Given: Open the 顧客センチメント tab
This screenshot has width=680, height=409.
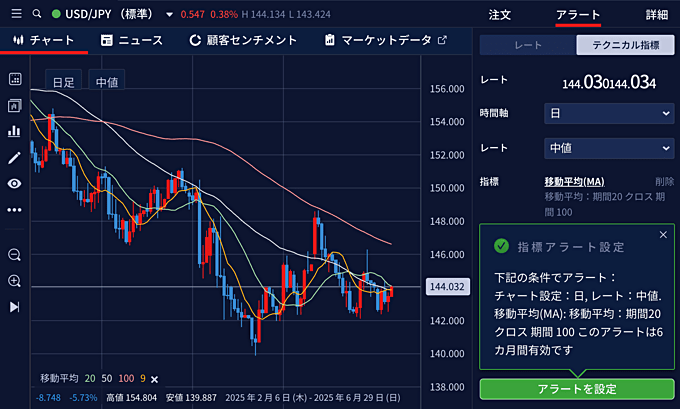Looking at the screenshot, I should (243, 40).
